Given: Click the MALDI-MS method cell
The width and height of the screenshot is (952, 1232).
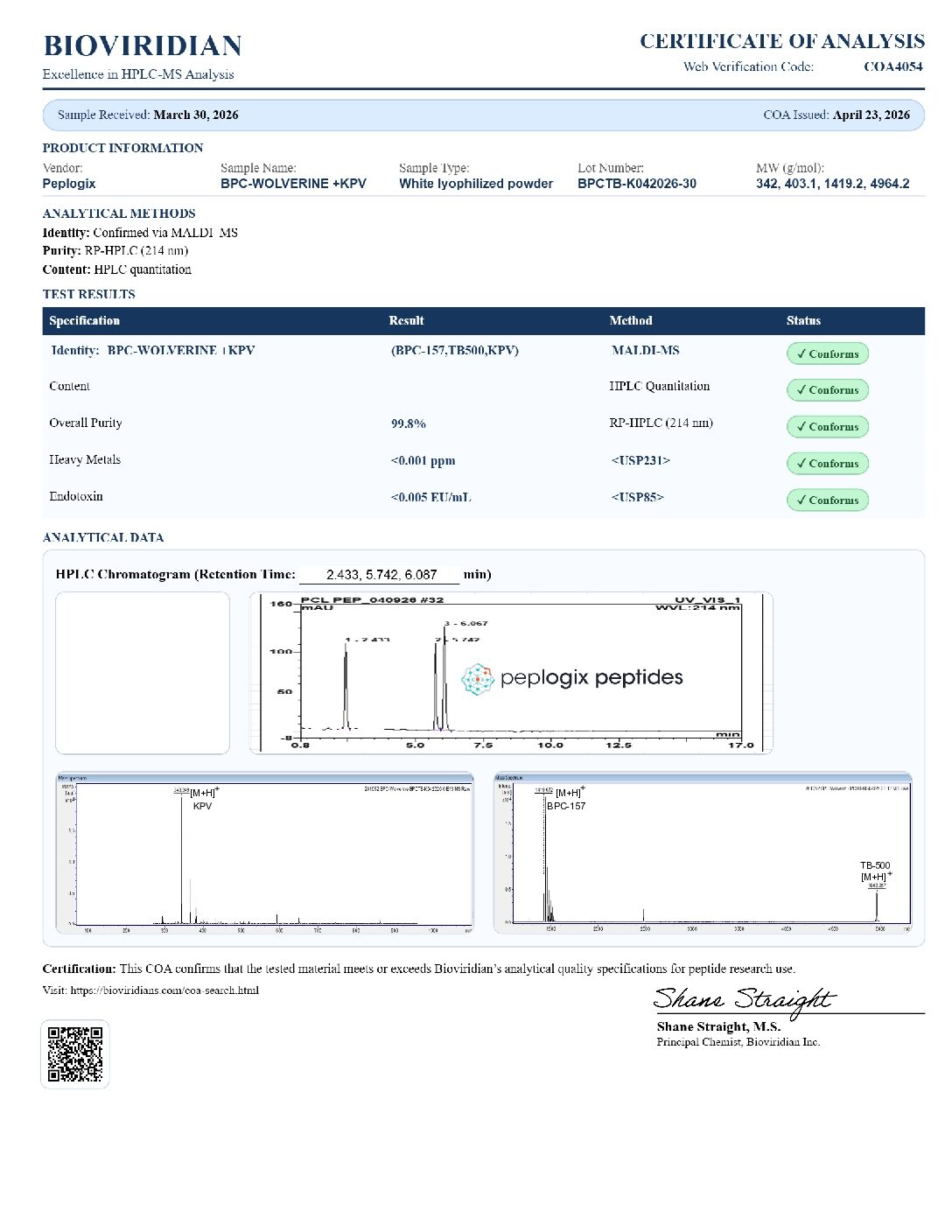Looking at the screenshot, I should click(x=646, y=350).
